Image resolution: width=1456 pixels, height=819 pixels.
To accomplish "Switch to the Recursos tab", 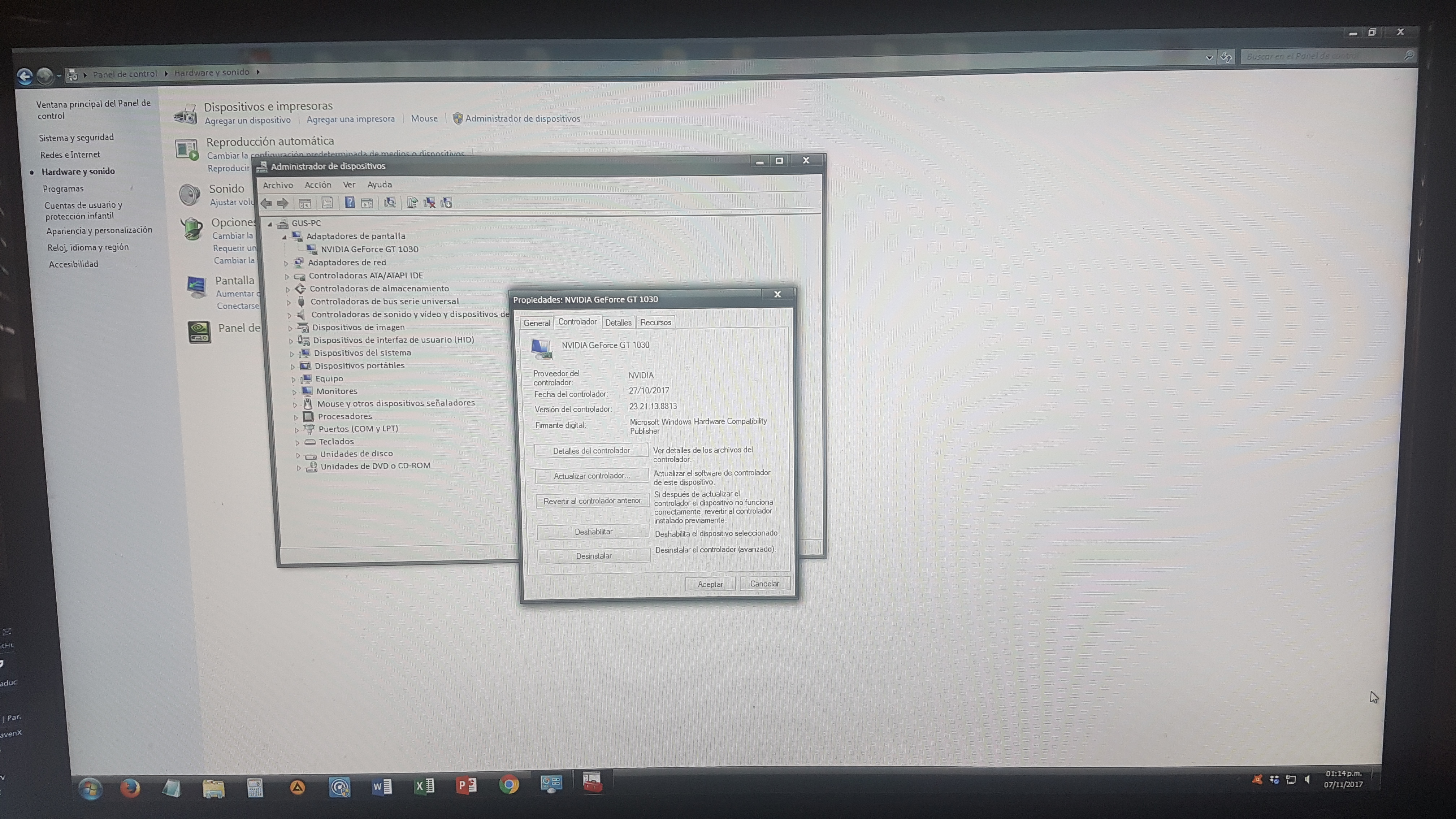I will tap(656, 323).
